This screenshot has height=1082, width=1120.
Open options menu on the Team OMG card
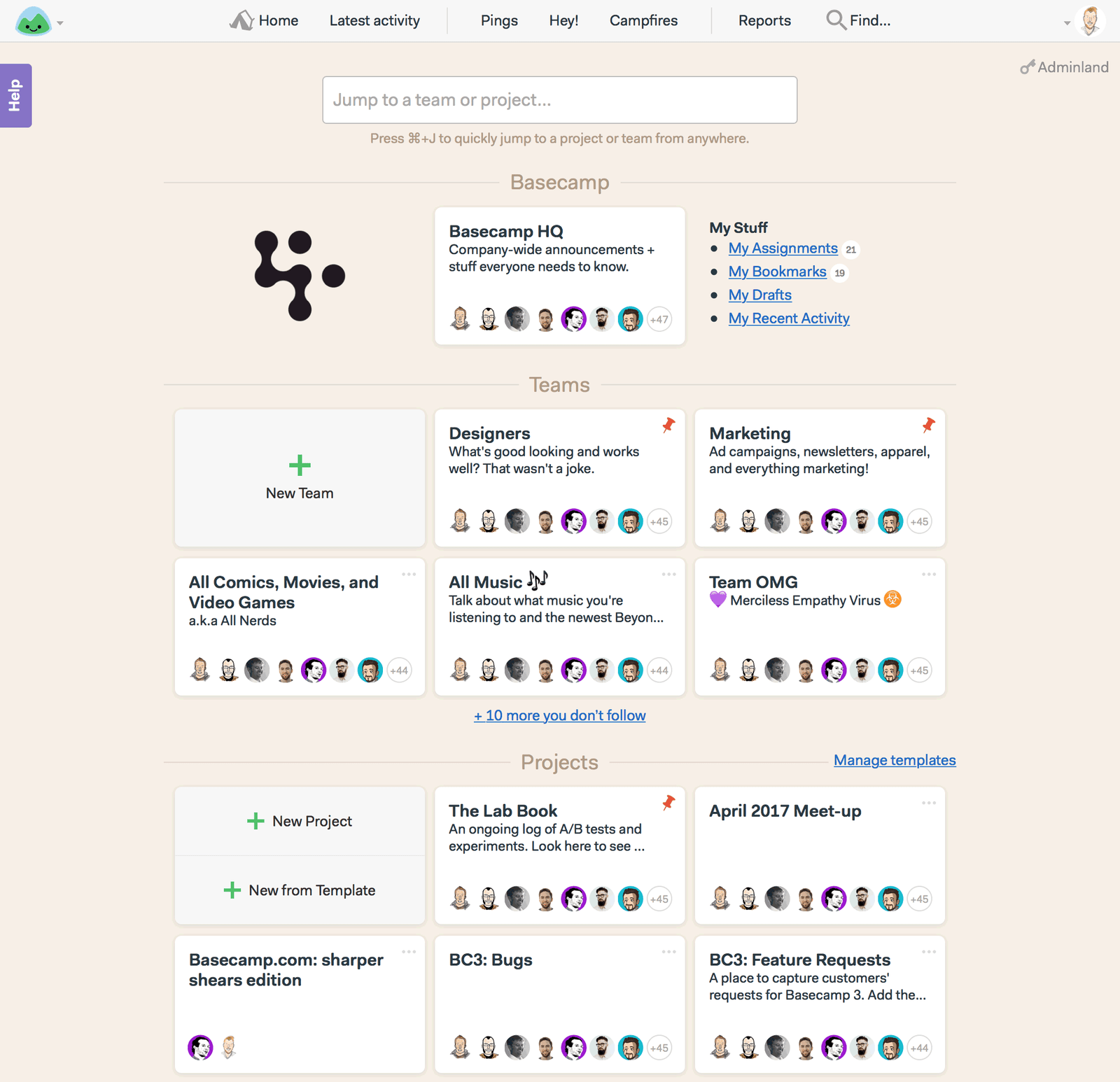coord(929,575)
